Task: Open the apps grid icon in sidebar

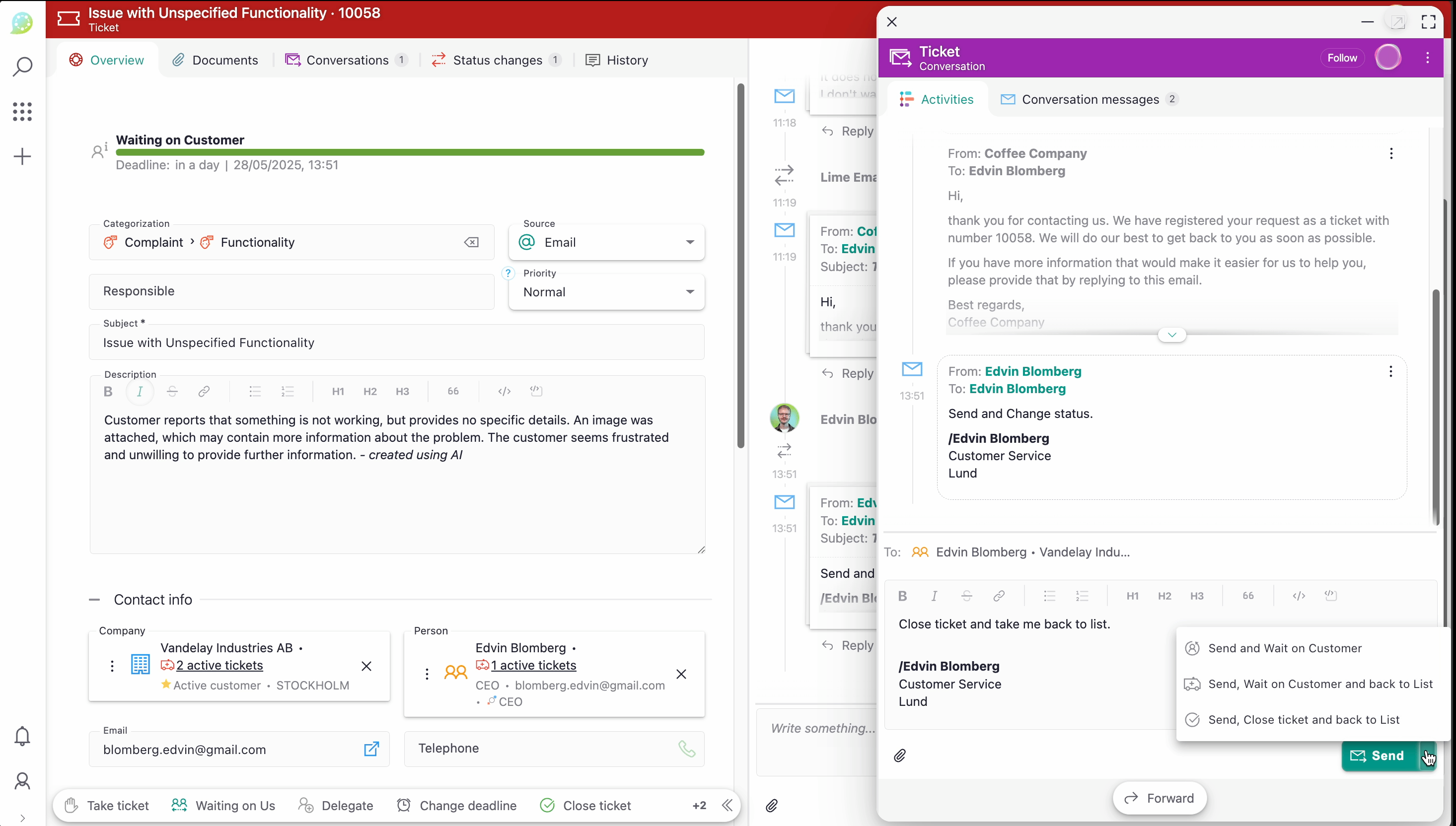Action: pos(22,111)
